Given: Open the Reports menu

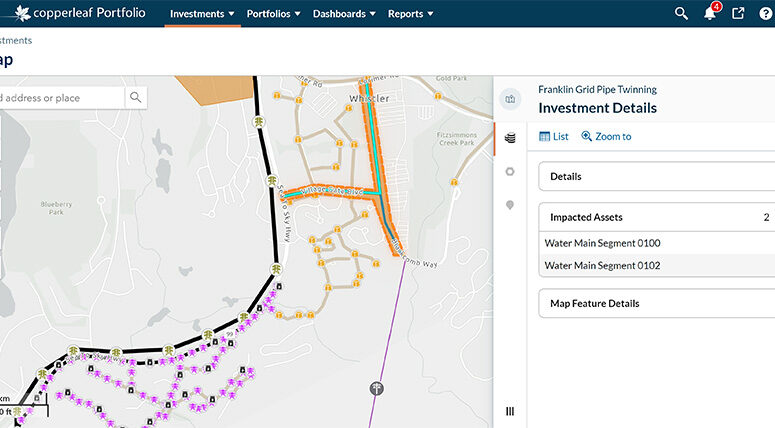Looking at the screenshot, I should tap(410, 14).
